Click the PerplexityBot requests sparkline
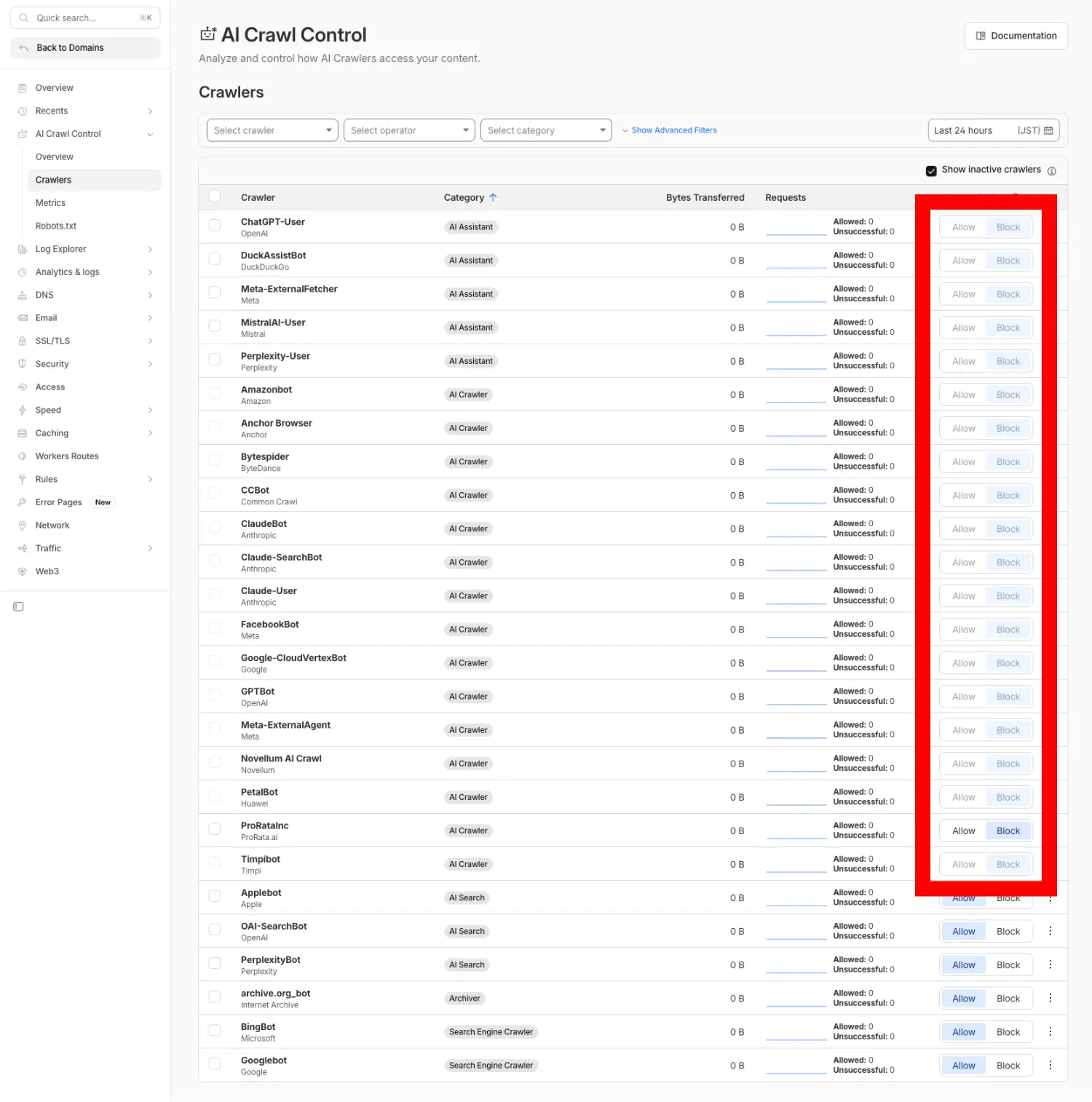This screenshot has height=1102, width=1092. [x=796, y=966]
